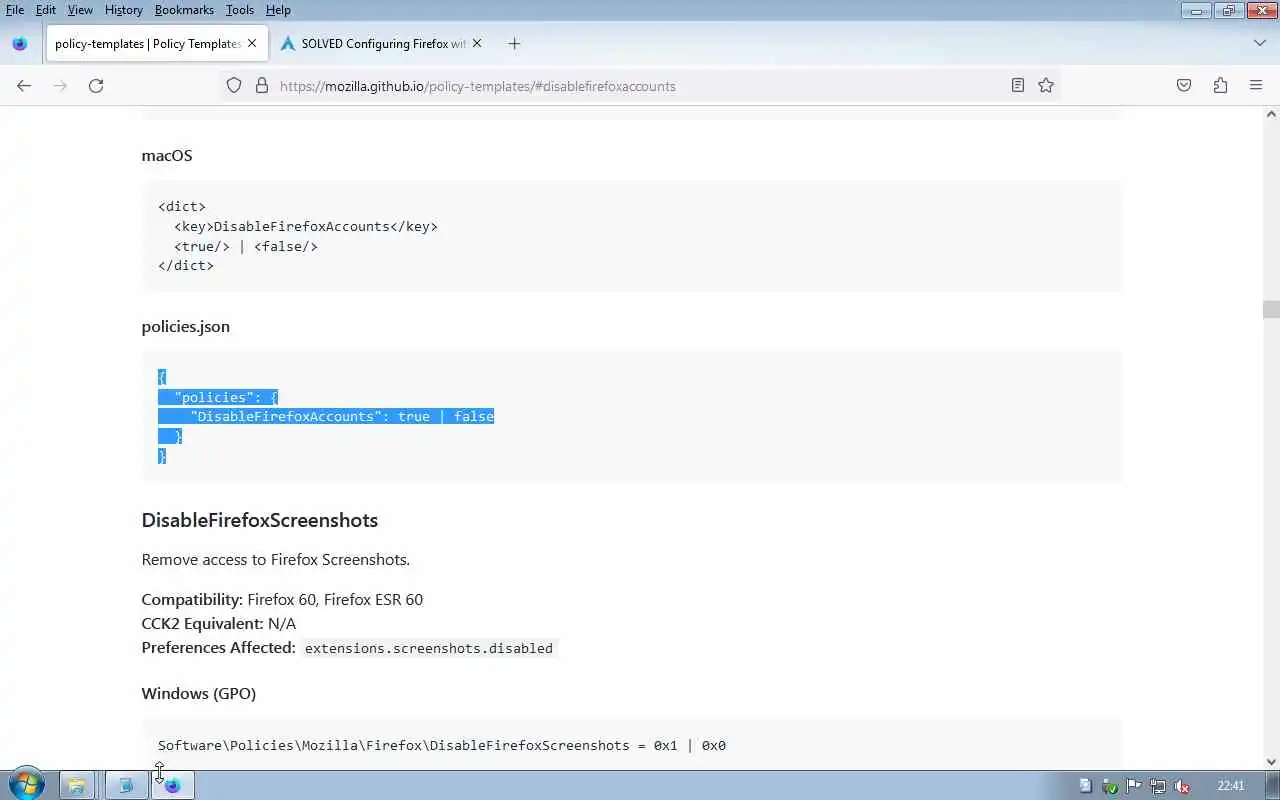This screenshot has height=800, width=1280.
Task: Click the CCK2 Equivalent: N/A line
Action: pos(219,623)
